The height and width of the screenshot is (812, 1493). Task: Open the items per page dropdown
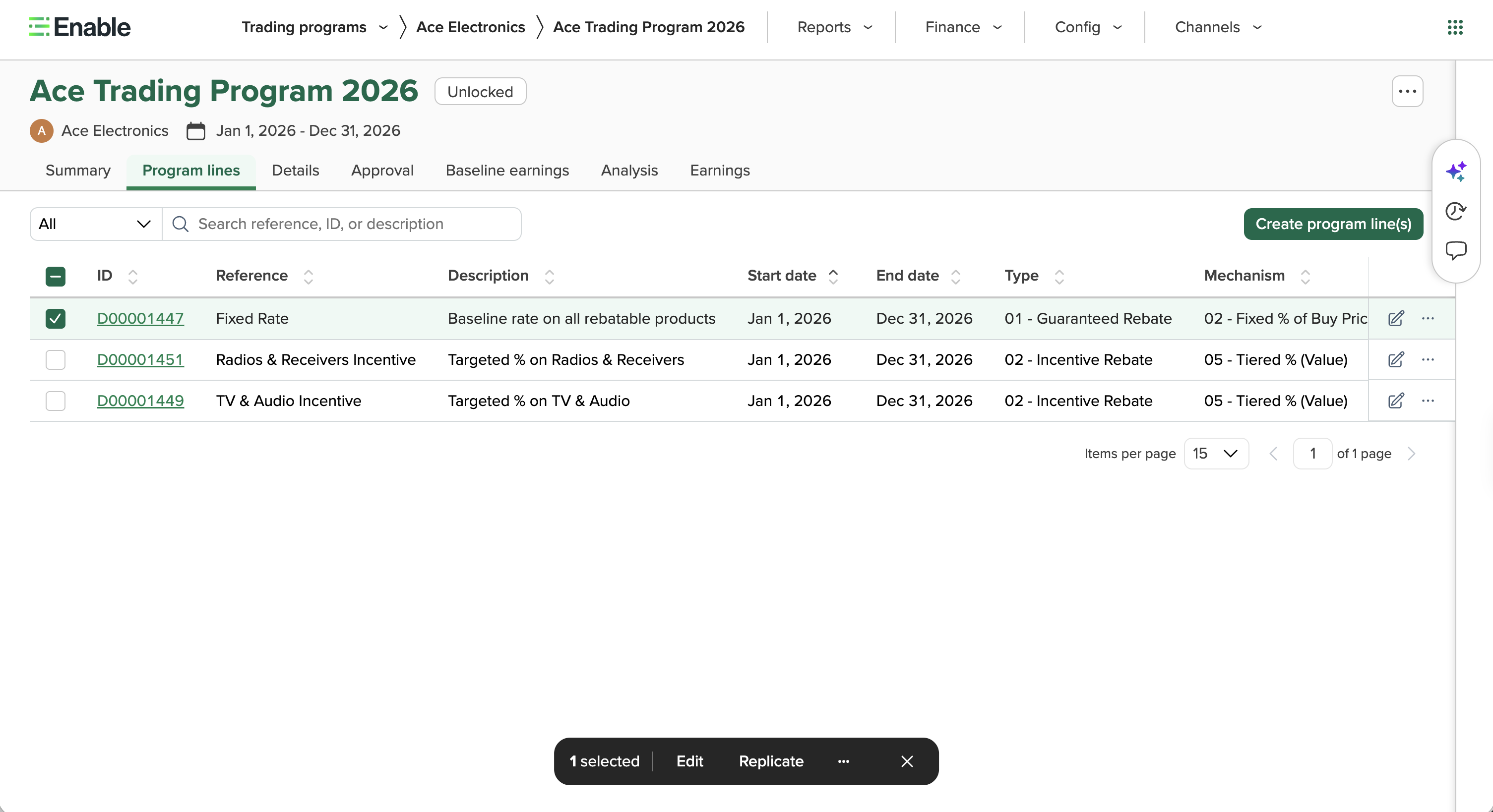[1216, 454]
